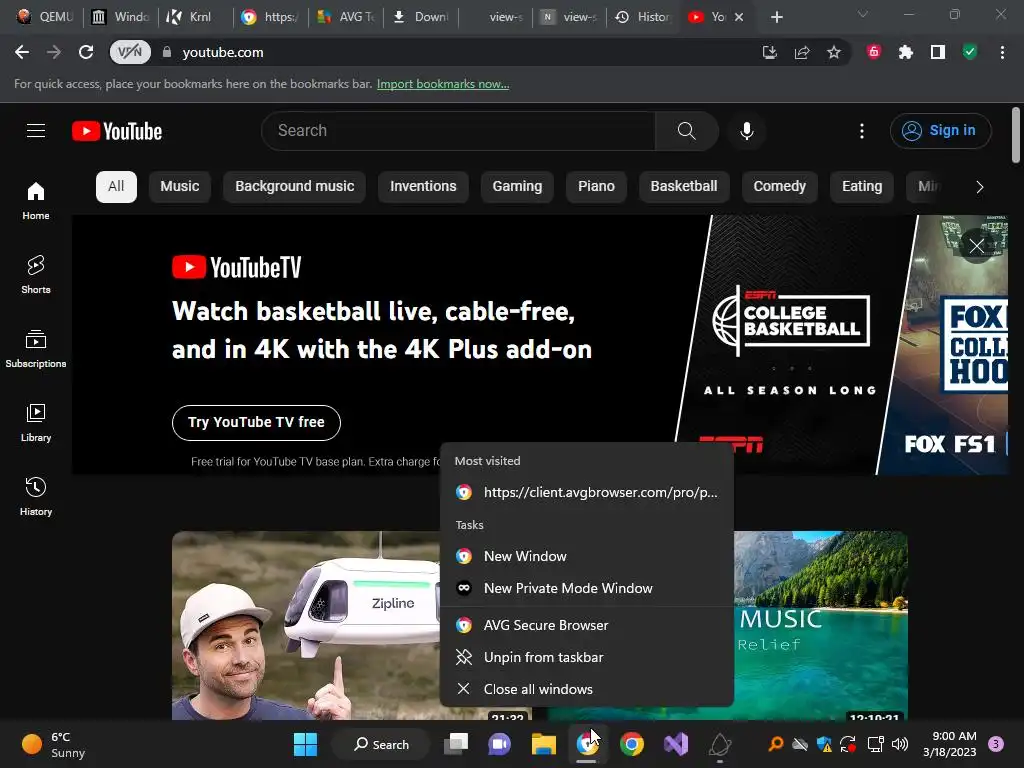Click the address bar showing youtube.com
The image size is (1024, 768).
tap(457, 52)
